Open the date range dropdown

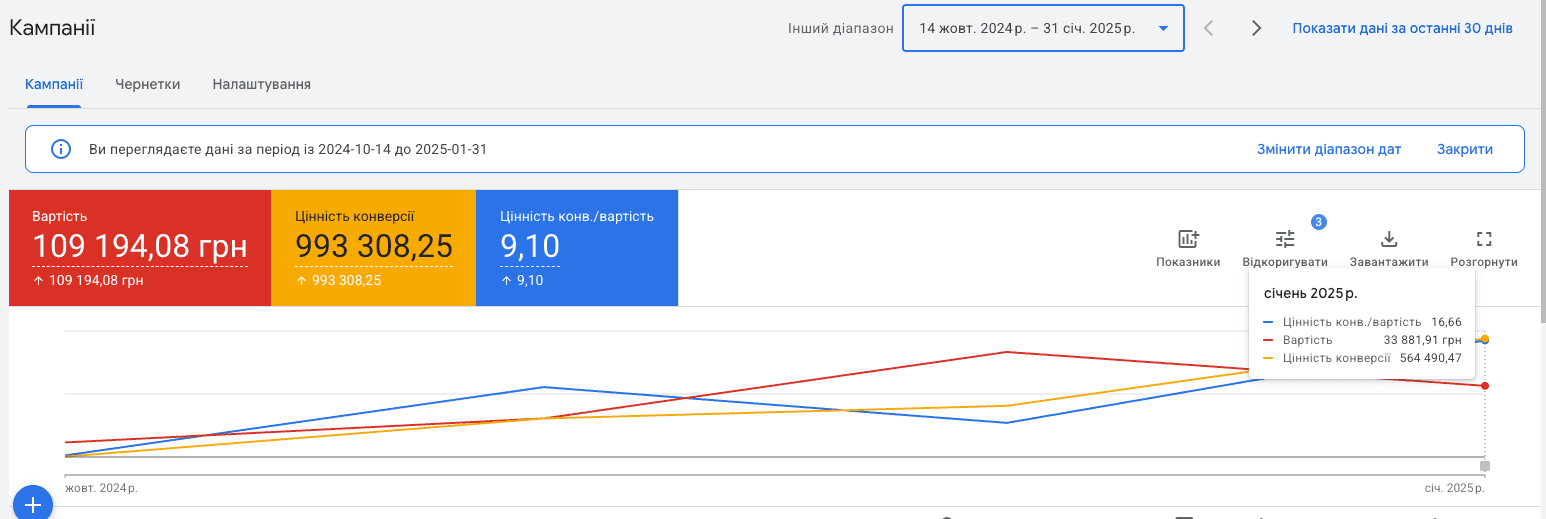click(x=1043, y=28)
